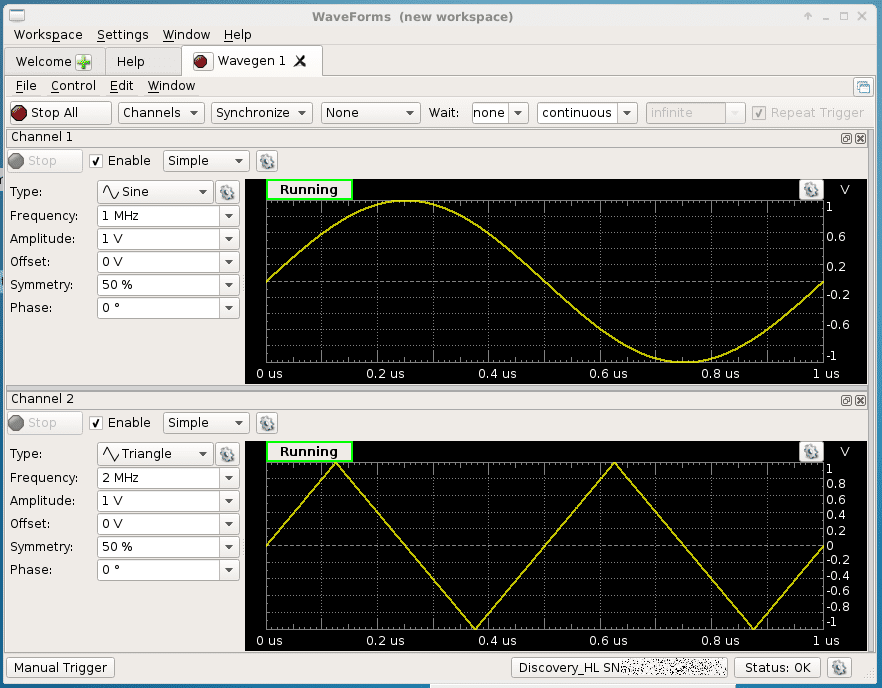Open Channel 2 Triangle Type gear options

tap(226, 454)
